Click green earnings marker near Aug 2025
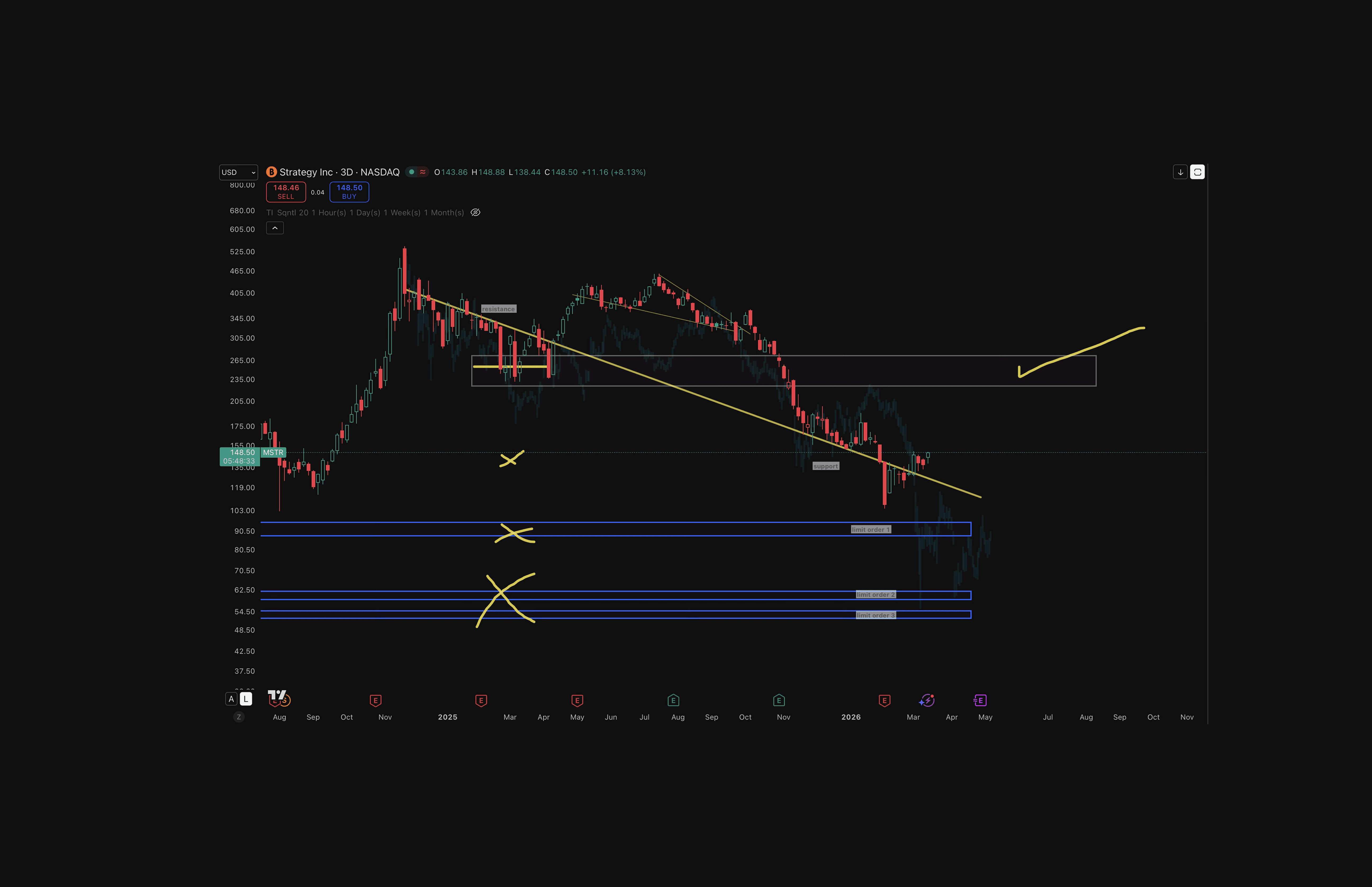Viewport: 1372px width, 887px height. coord(673,700)
